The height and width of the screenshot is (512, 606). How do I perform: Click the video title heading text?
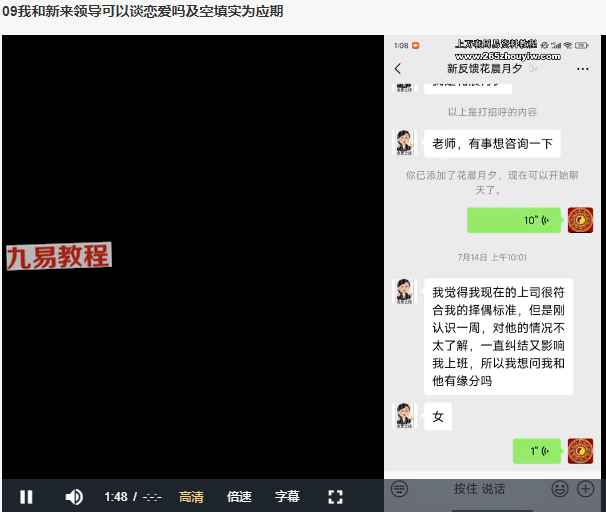142,12
